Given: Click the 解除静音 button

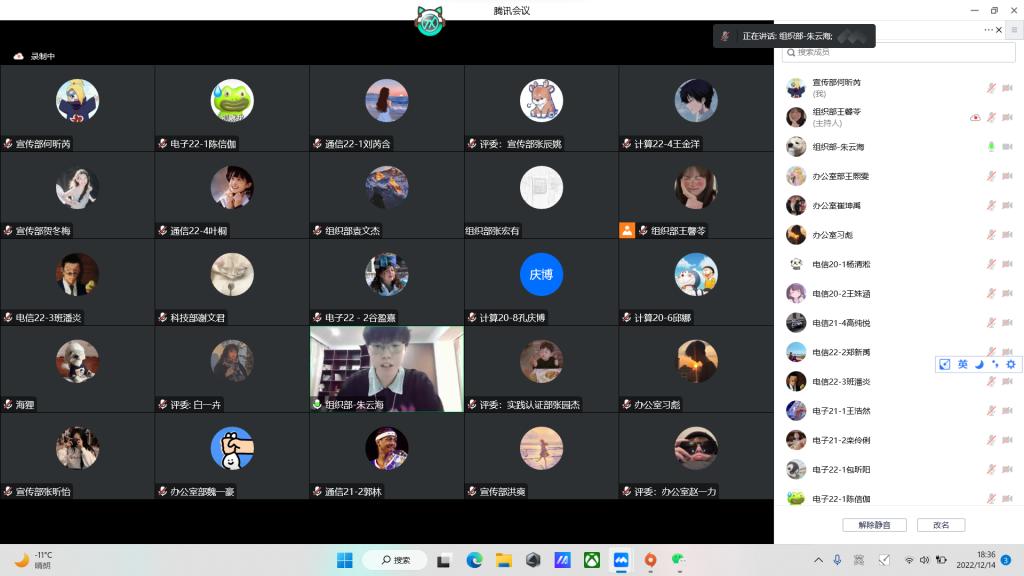Looking at the screenshot, I should click(x=874, y=525).
